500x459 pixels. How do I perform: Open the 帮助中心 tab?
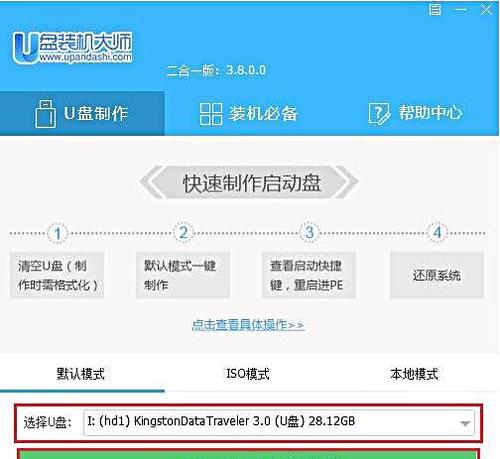(415, 113)
